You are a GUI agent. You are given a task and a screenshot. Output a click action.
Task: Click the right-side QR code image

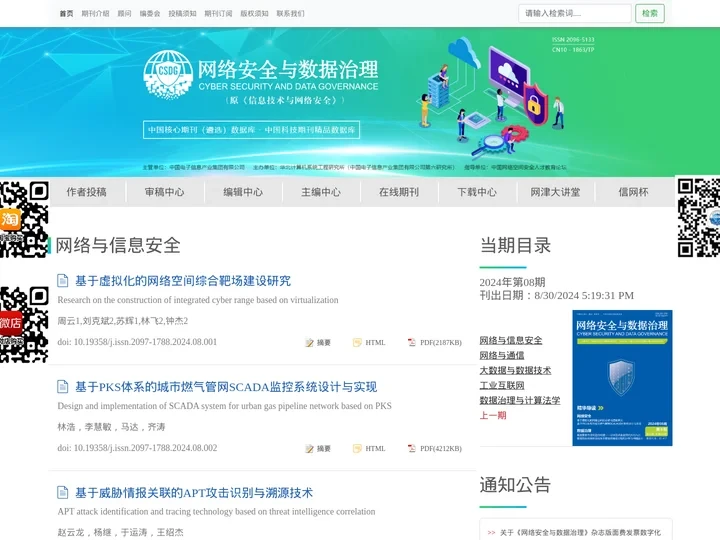tap(699, 217)
